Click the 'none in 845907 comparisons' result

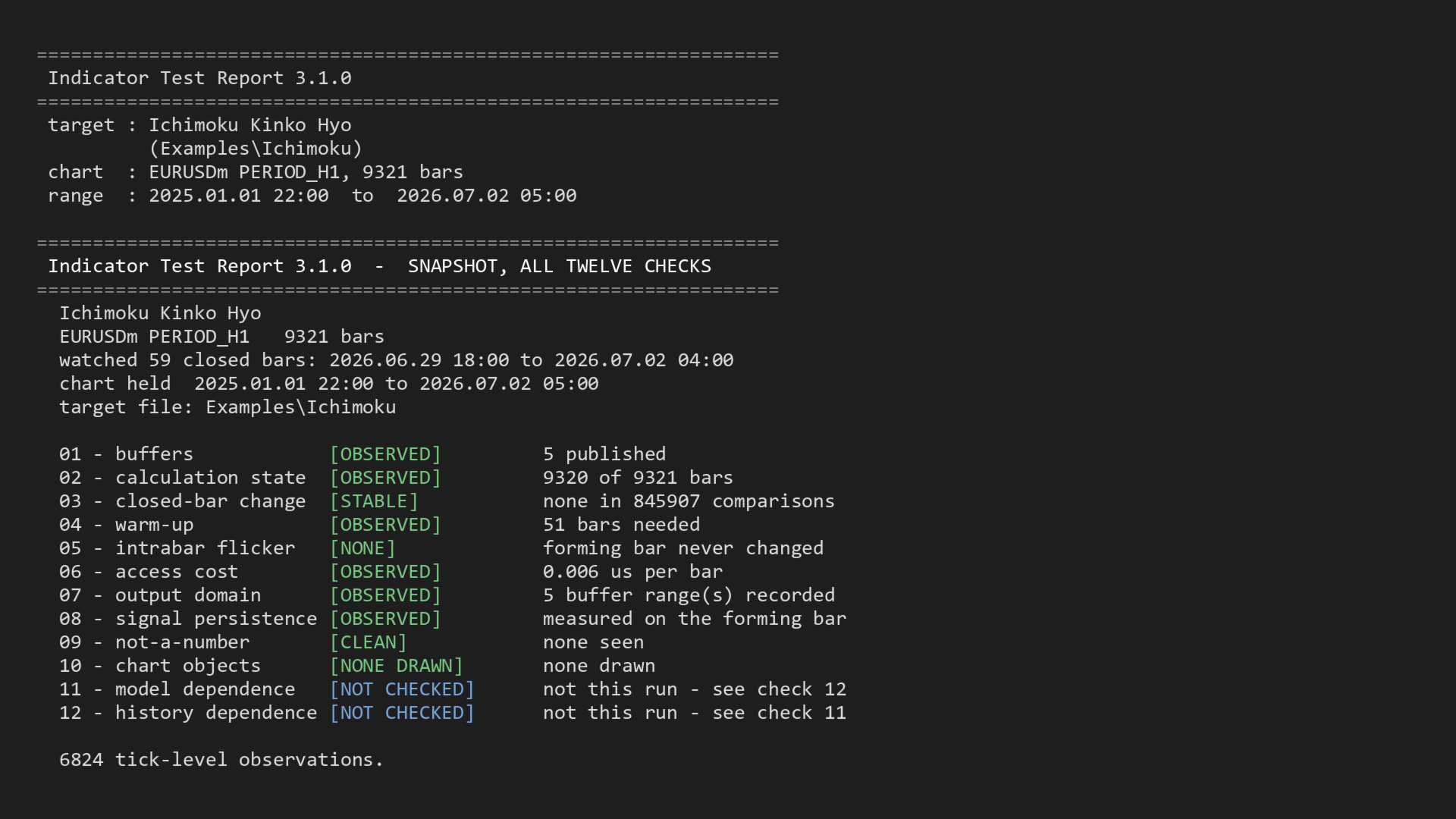[x=689, y=501]
